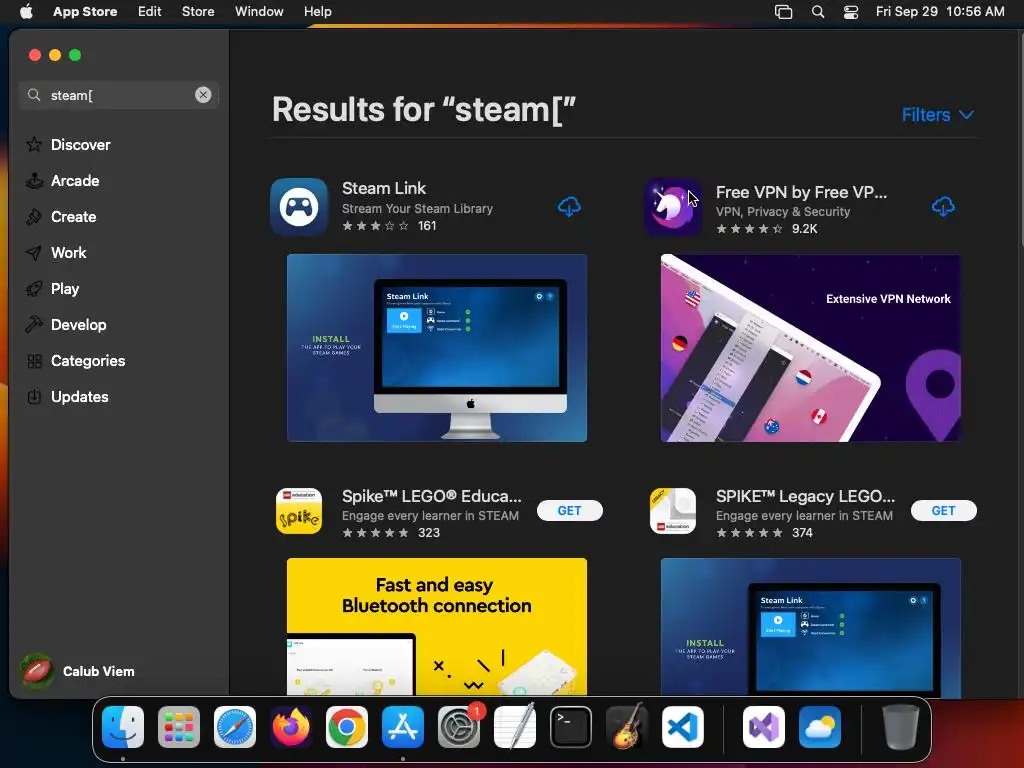Launch Visual Studio Code from Dock
Viewport: 1024px width, 768px height.
(x=683, y=727)
